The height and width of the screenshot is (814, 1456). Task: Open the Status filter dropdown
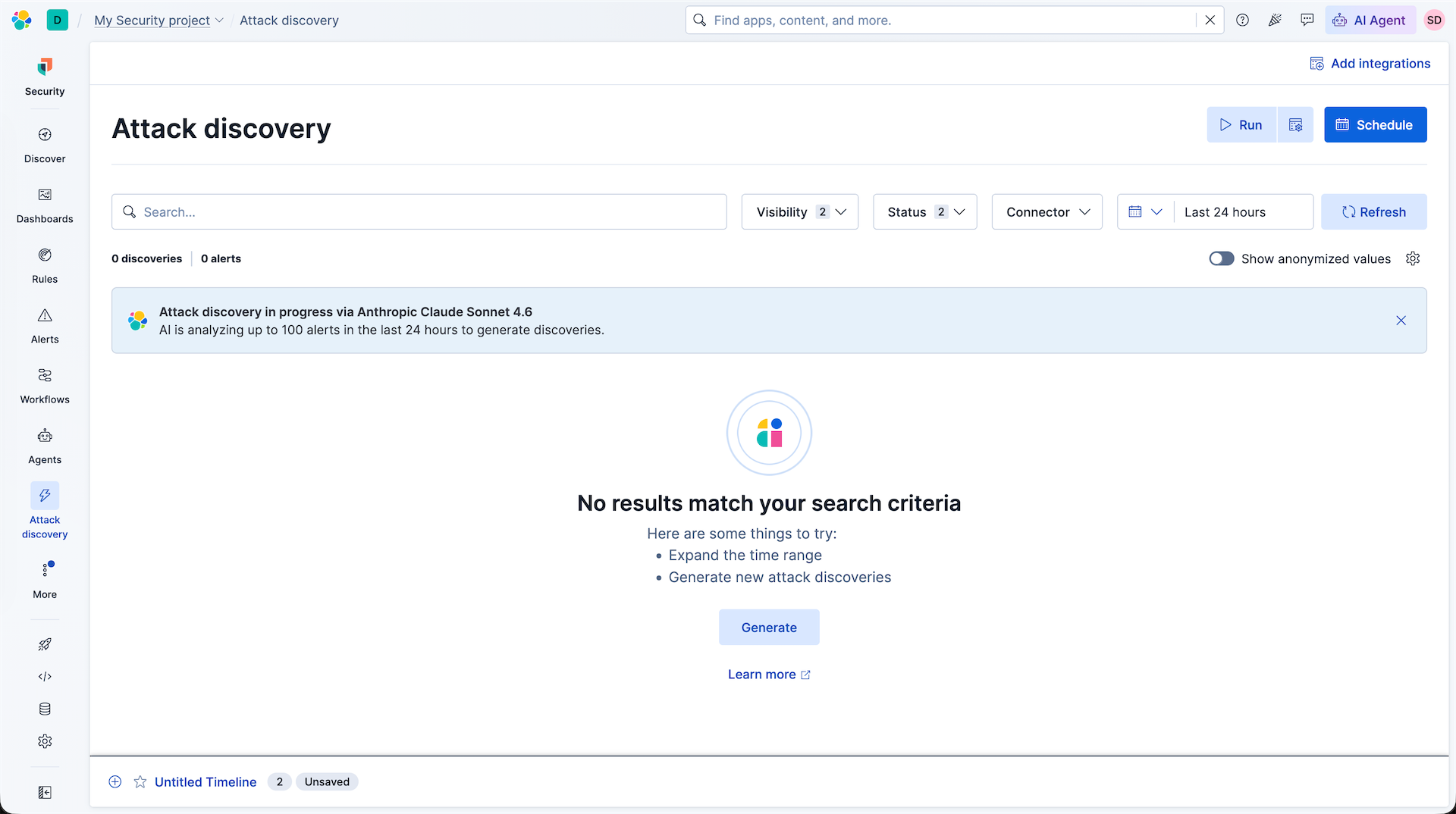pyautogui.click(x=925, y=212)
